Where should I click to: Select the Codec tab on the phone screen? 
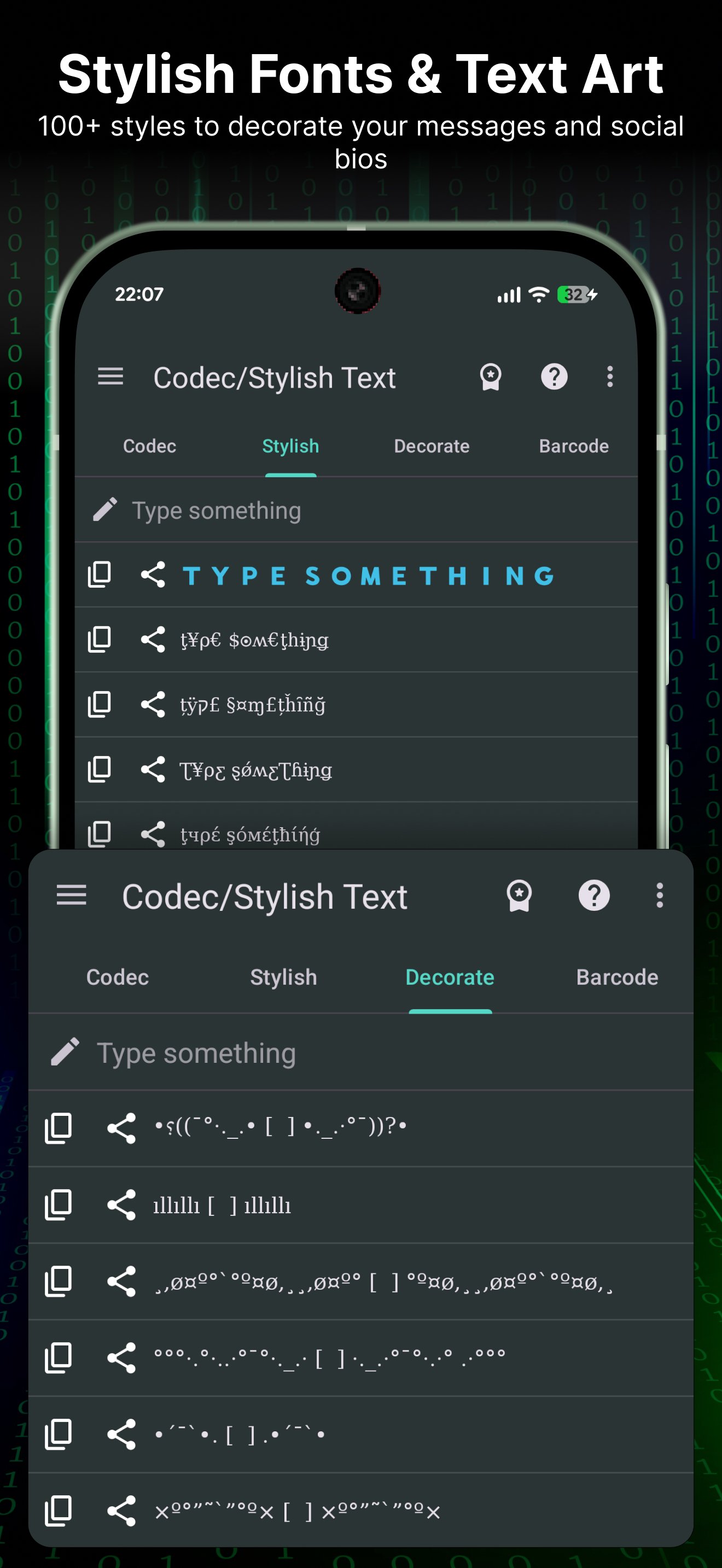click(149, 446)
